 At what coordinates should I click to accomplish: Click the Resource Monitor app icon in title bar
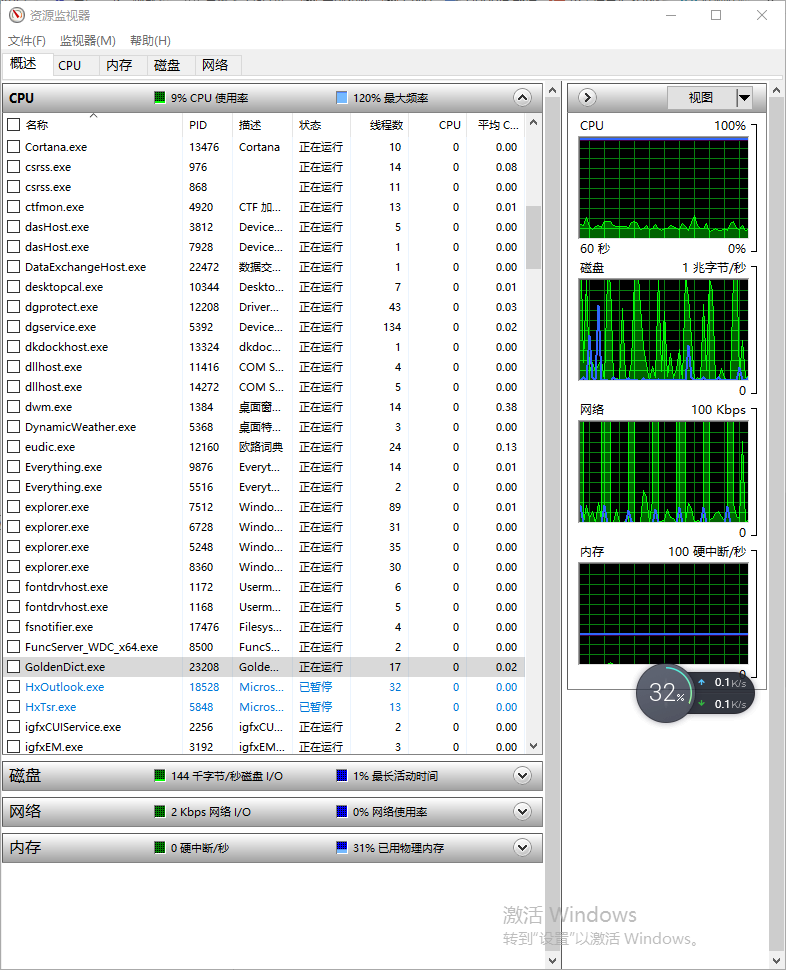(16, 15)
